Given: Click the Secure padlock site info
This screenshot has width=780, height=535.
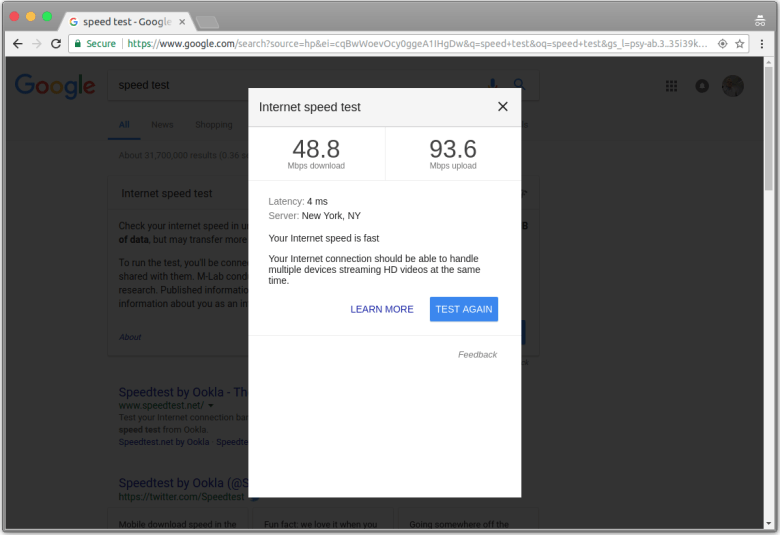Looking at the screenshot, I should pyautogui.click(x=95, y=44).
